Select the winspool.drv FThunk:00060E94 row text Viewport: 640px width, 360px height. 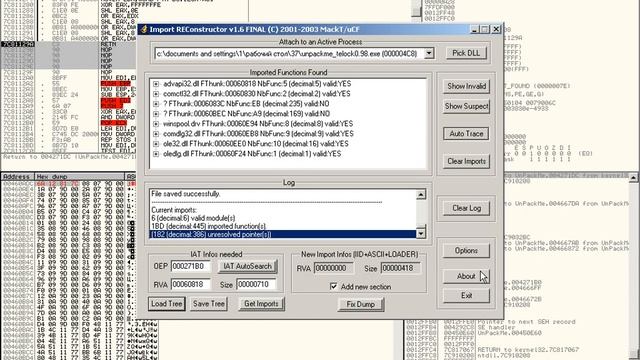click(258, 124)
